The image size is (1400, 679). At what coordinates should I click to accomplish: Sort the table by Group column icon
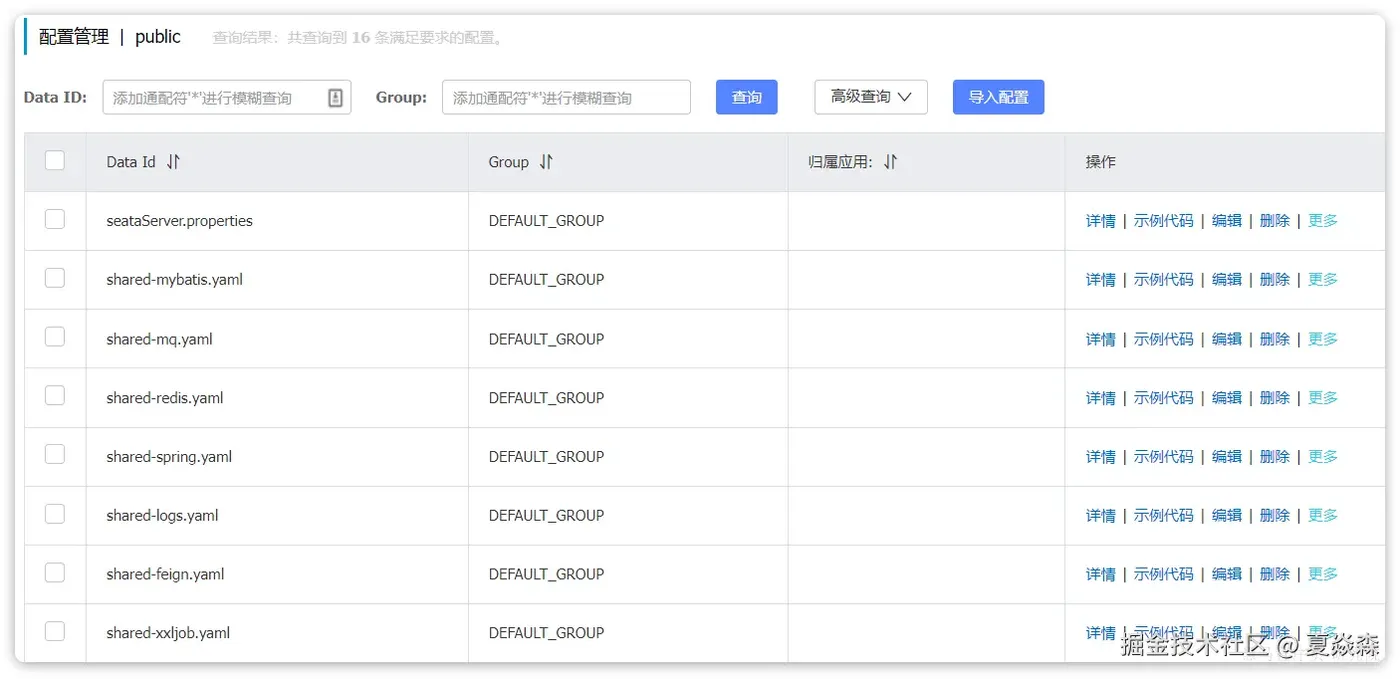[x=546, y=162]
